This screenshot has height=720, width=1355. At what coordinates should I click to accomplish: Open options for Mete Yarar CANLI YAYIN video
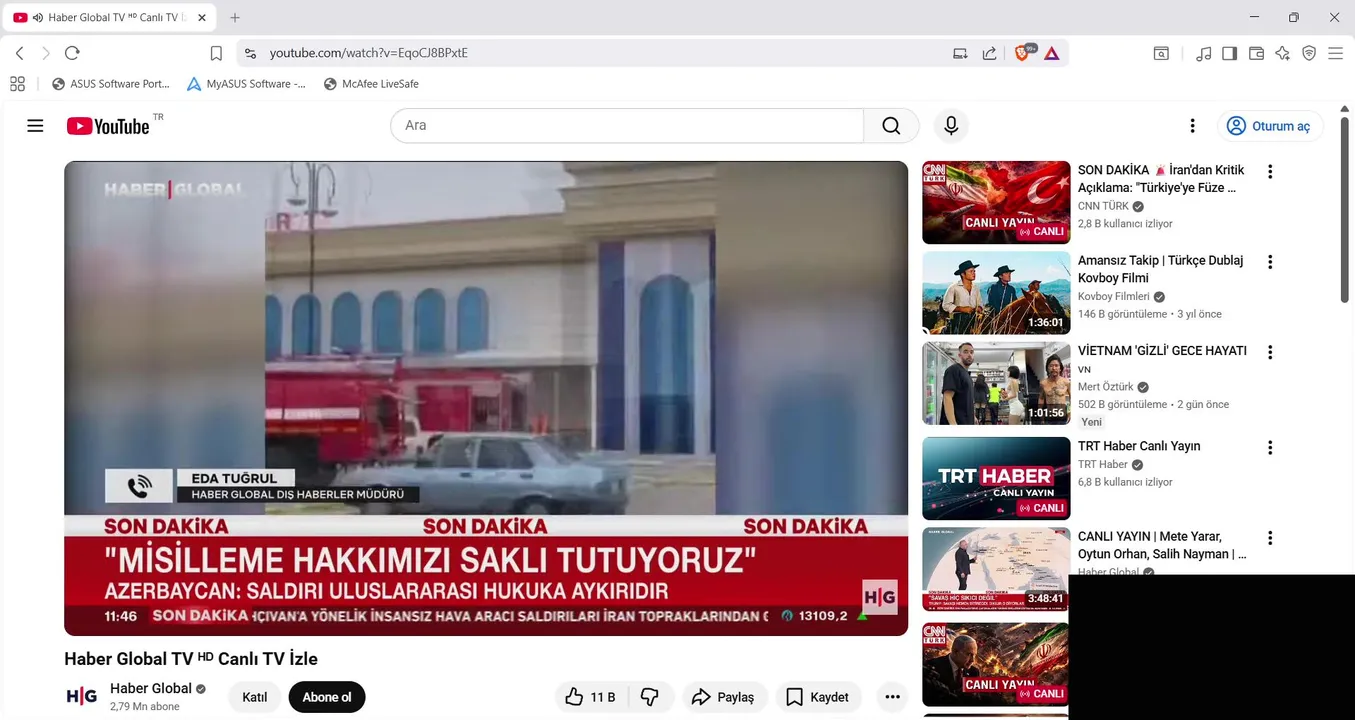click(1270, 538)
